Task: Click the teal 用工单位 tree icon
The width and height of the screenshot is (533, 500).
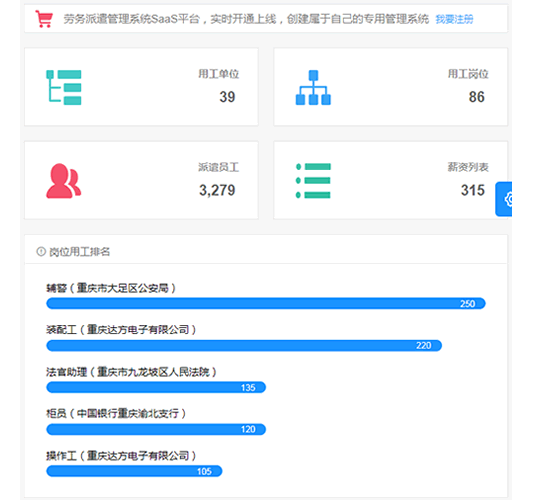Action: (64, 87)
